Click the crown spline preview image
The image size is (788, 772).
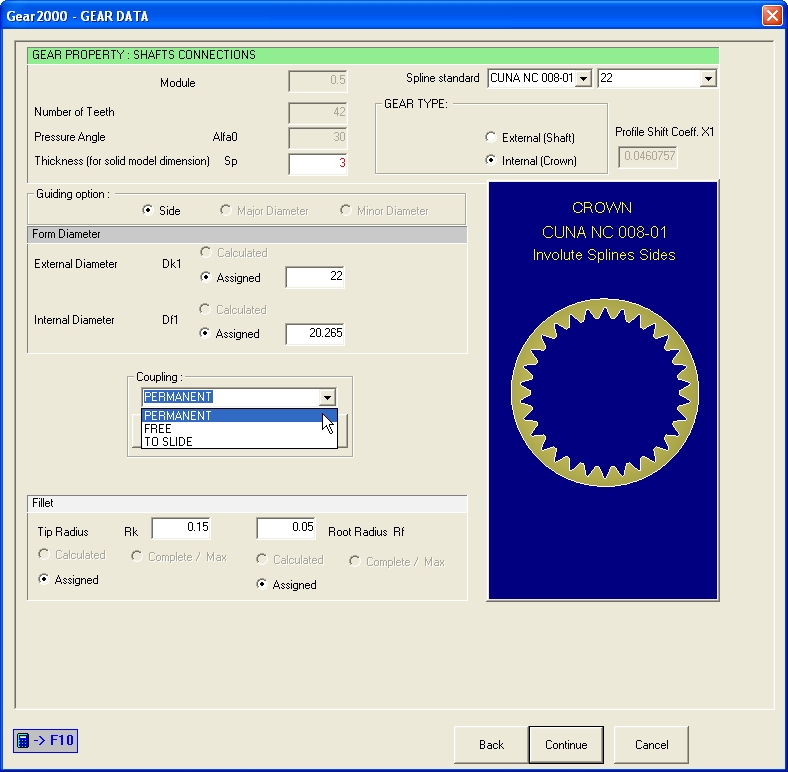605,393
